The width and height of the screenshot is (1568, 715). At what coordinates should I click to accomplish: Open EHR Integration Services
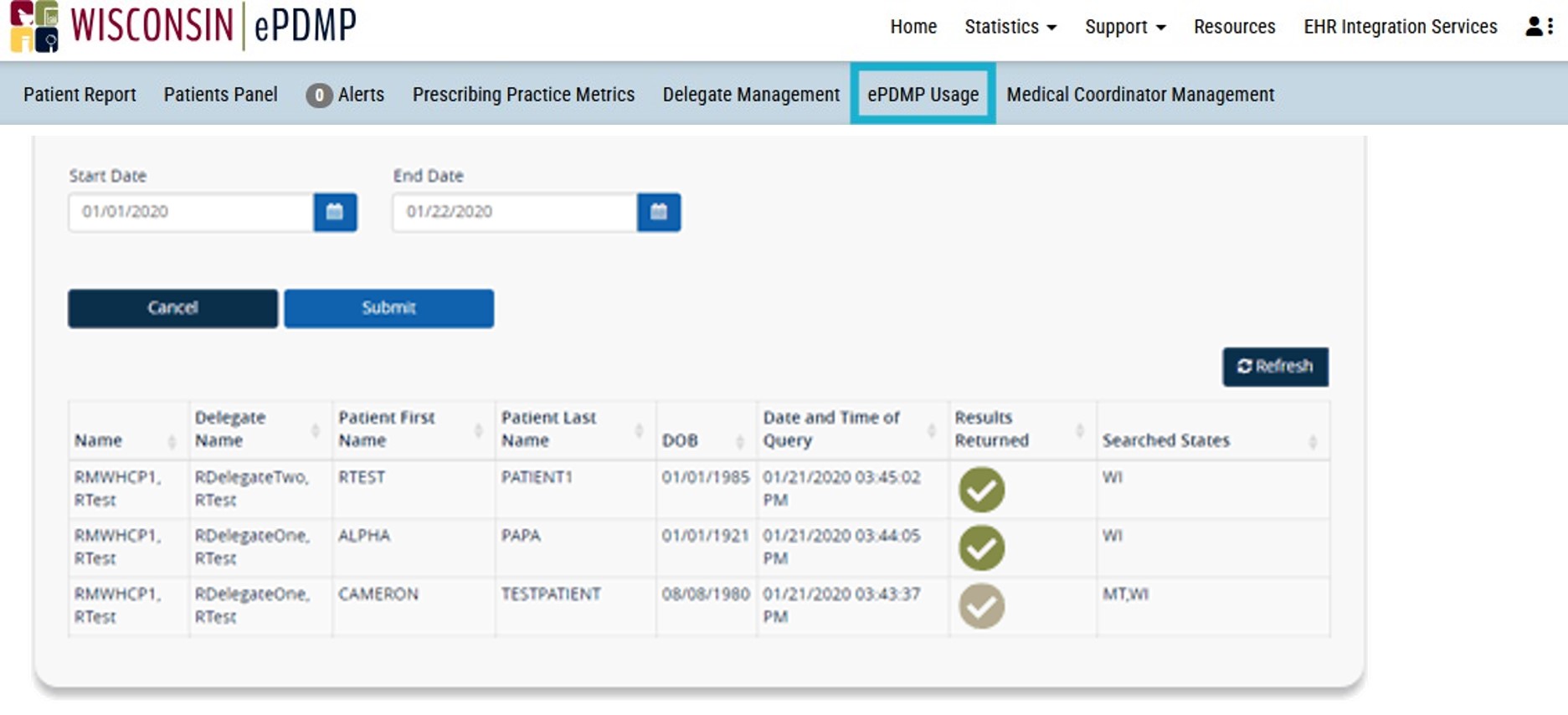1401,27
